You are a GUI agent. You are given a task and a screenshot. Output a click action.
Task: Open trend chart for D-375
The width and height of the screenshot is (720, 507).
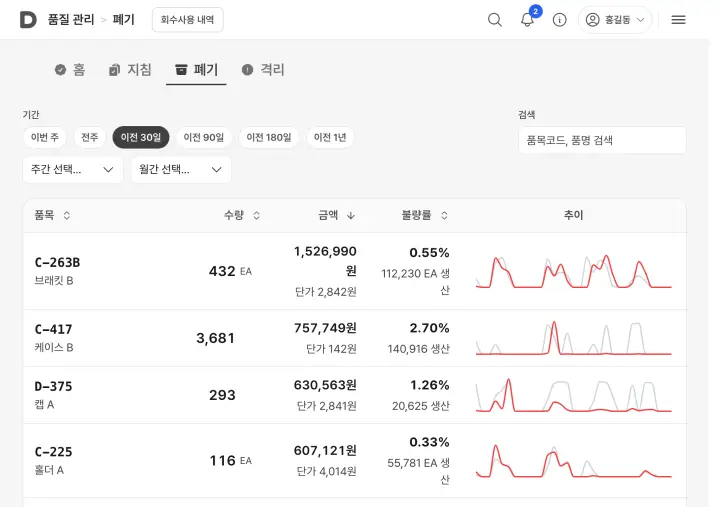(574, 395)
